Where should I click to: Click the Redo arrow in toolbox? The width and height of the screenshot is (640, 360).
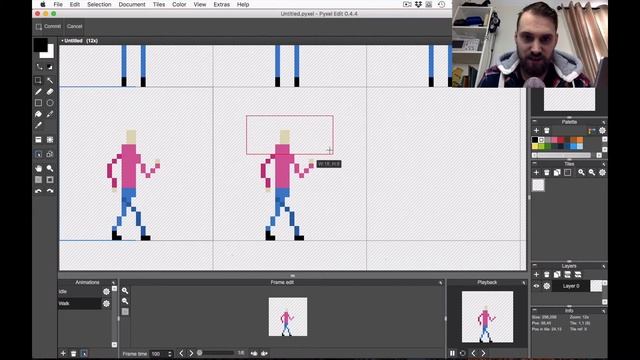(x=50, y=191)
